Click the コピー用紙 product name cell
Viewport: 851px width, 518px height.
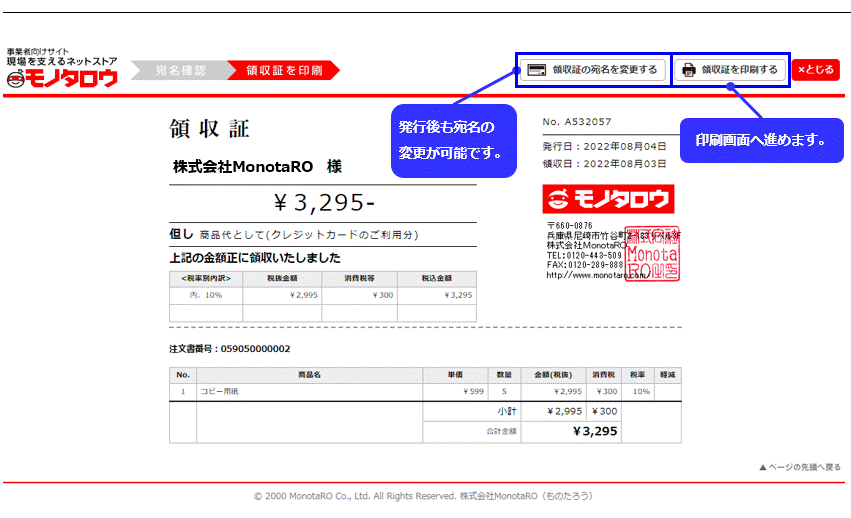(310, 391)
